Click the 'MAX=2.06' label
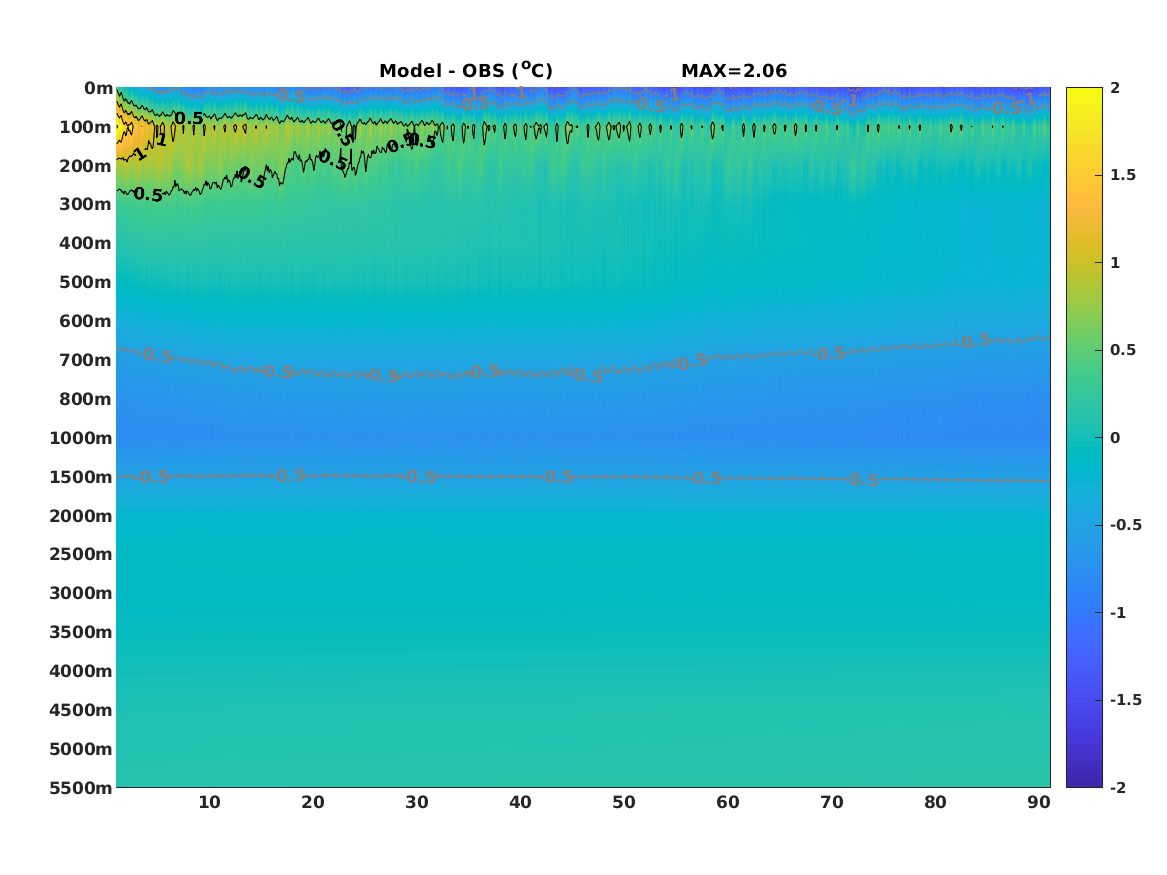The image size is (1167, 875). pyautogui.click(x=734, y=71)
